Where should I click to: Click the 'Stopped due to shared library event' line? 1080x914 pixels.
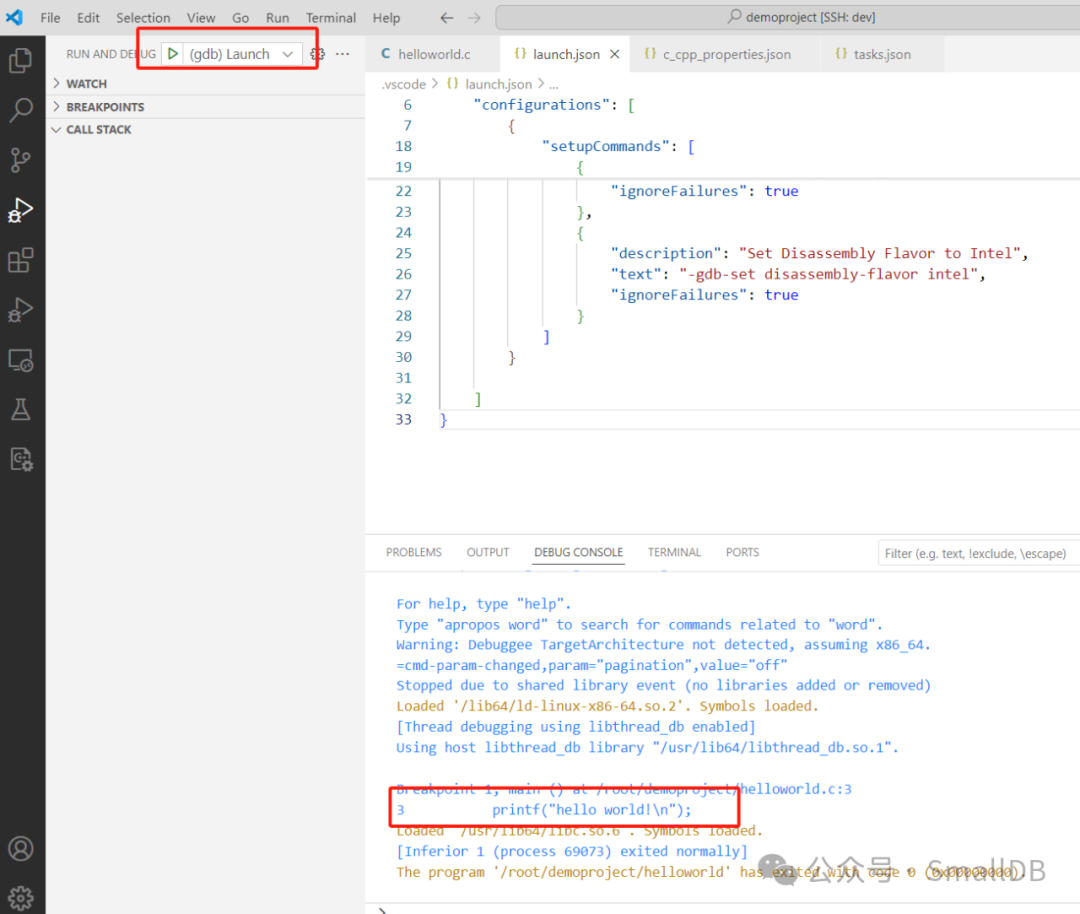663,685
